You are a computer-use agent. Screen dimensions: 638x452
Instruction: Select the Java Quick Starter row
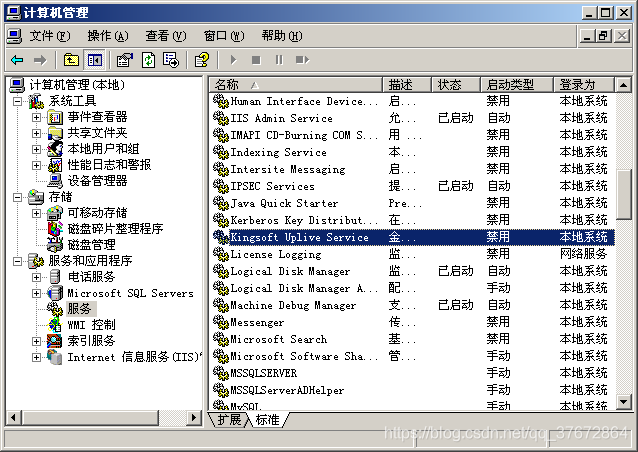[413, 203]
